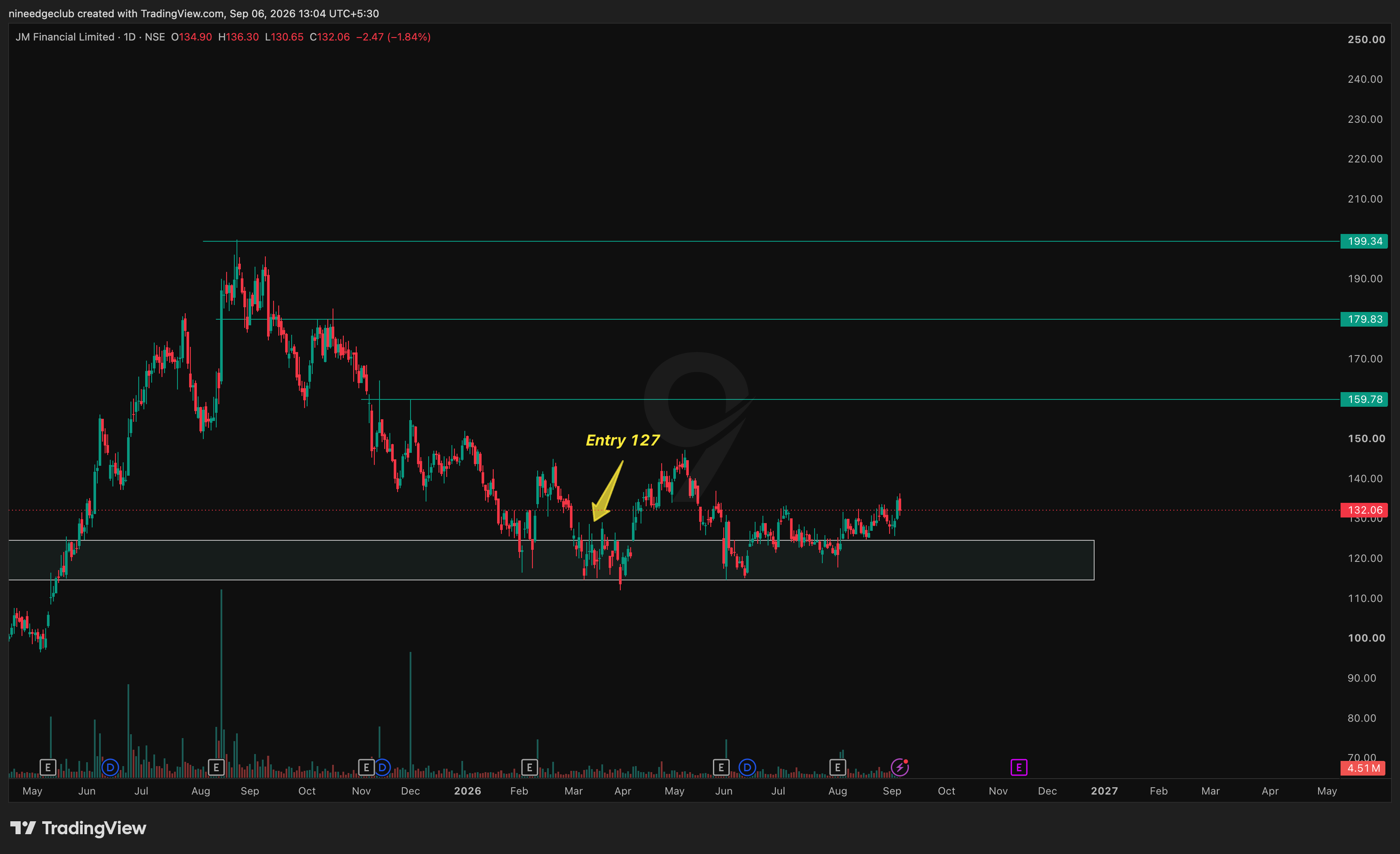Screen dimensions: 1400x854
Task: Click the dividend D marker near Jun 2025
Action: [110, 768]
